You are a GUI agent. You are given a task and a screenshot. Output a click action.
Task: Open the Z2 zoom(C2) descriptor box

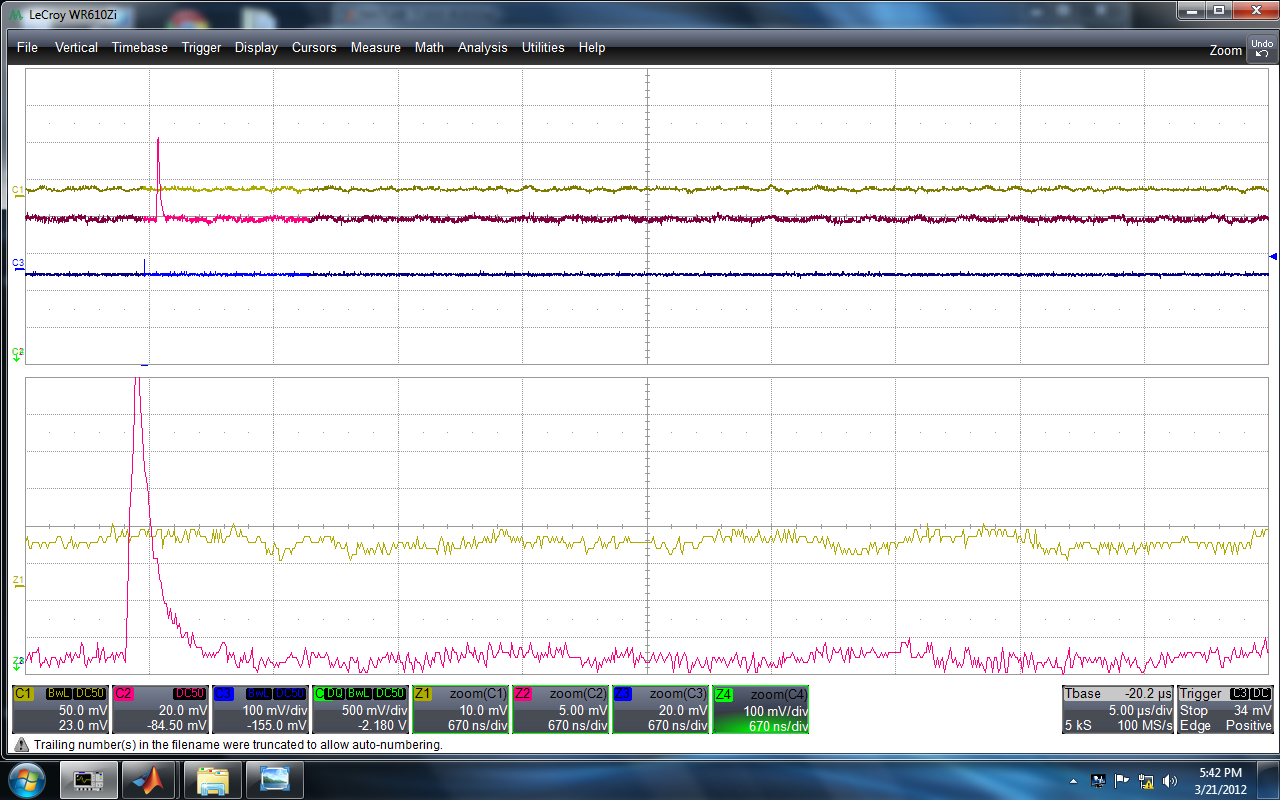click(560, 710)
